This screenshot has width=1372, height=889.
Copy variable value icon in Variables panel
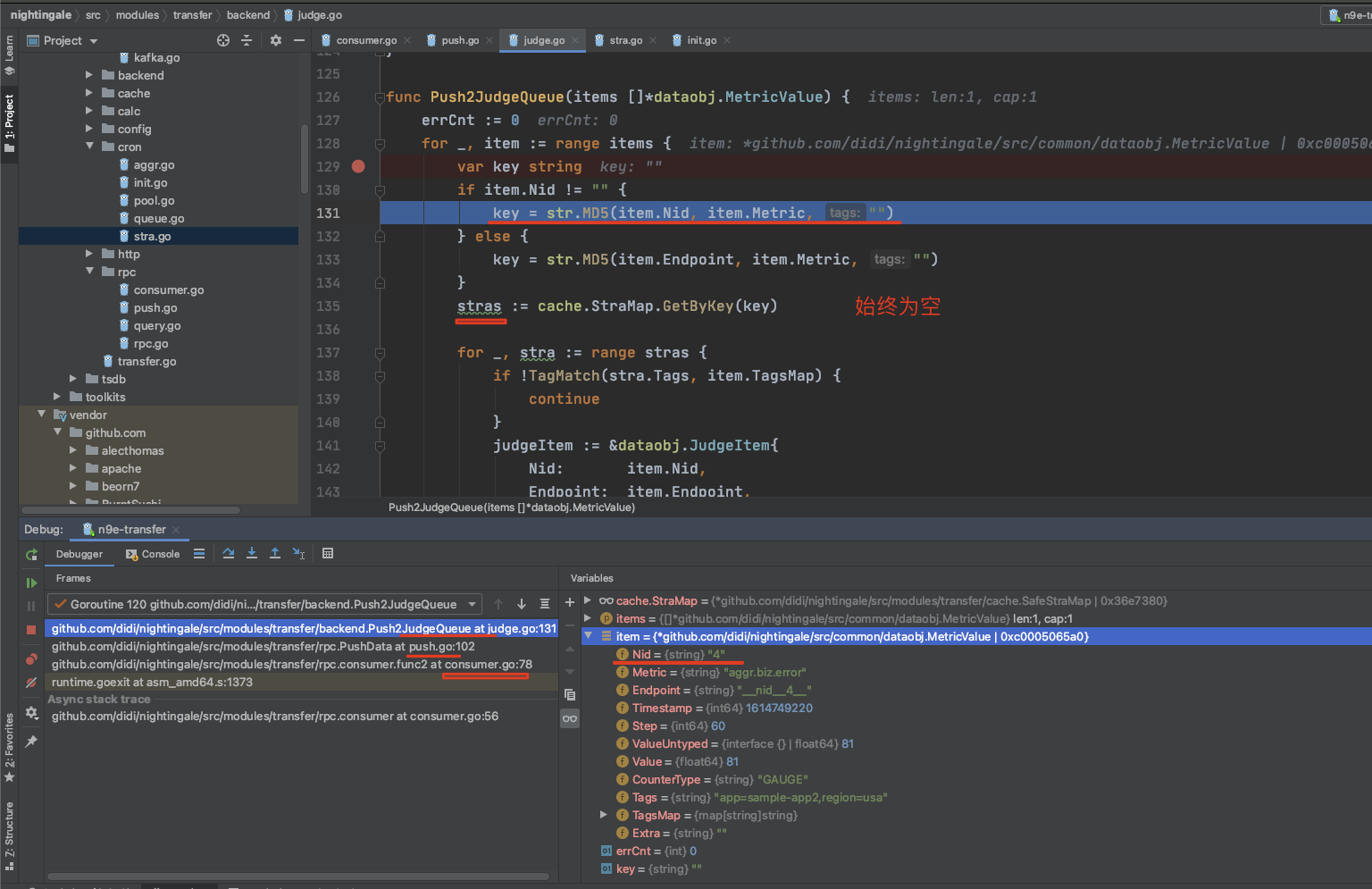click(x=570, y=694)
